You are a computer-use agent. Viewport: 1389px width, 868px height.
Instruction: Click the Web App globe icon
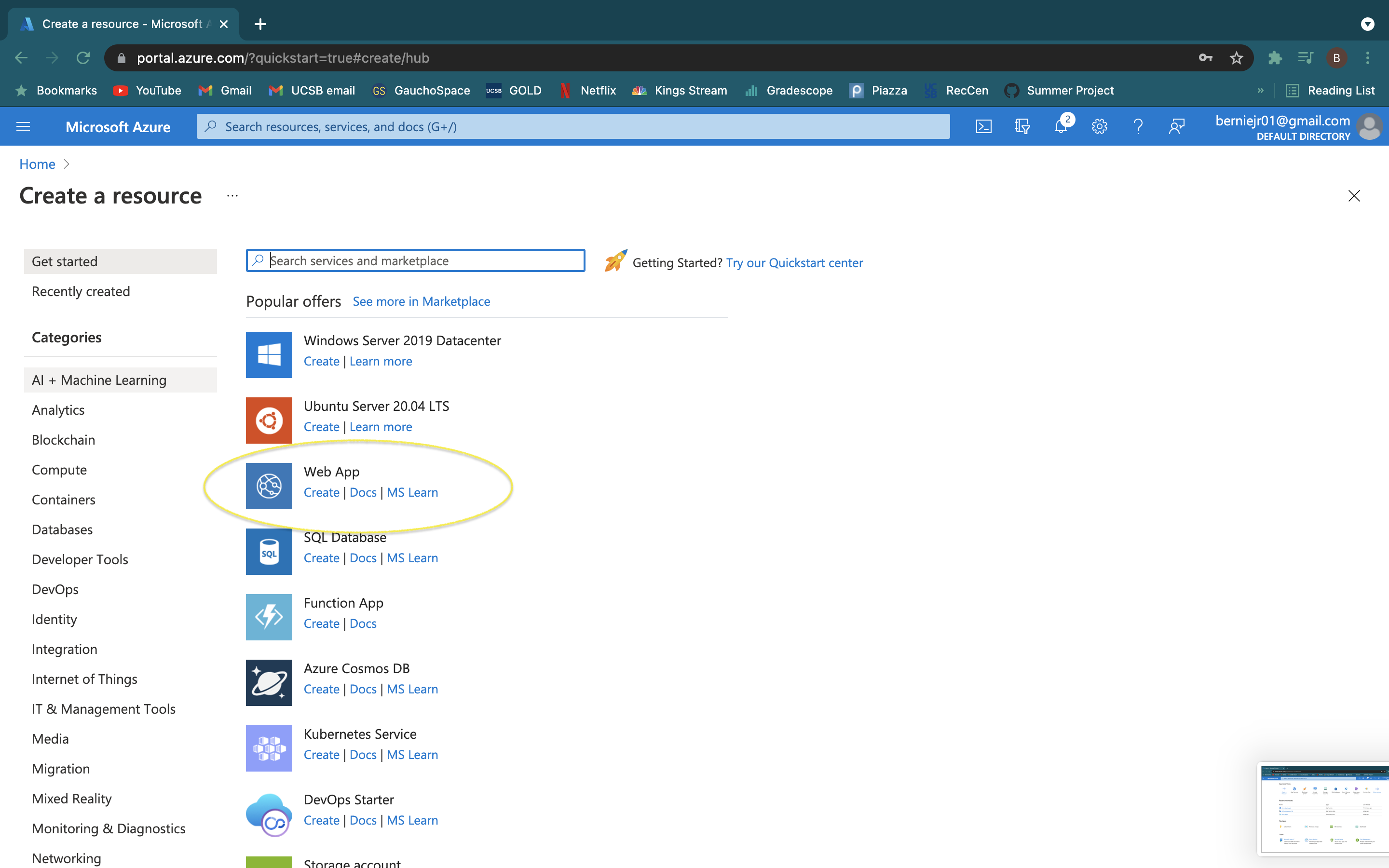pos(269,486)
